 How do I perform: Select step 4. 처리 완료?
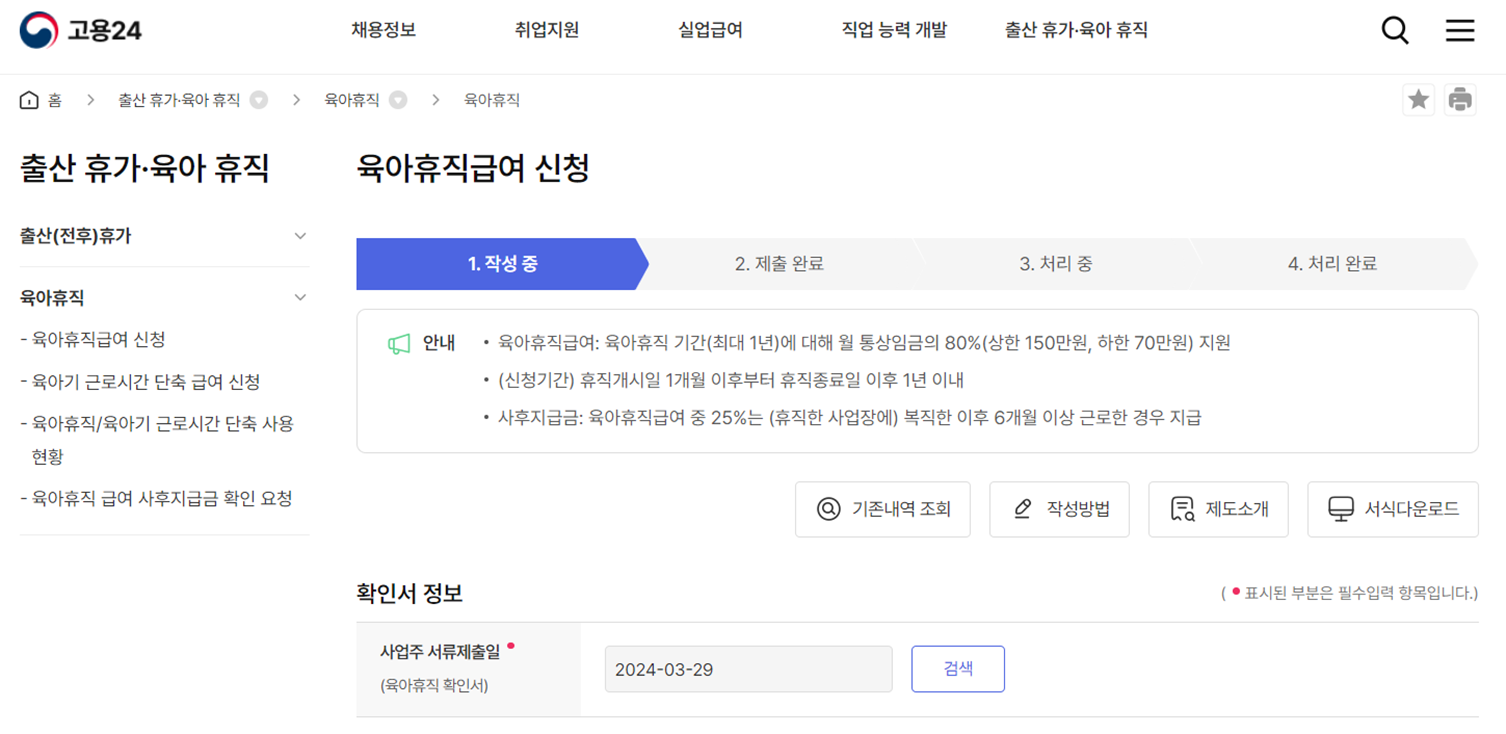(1332, 264)
